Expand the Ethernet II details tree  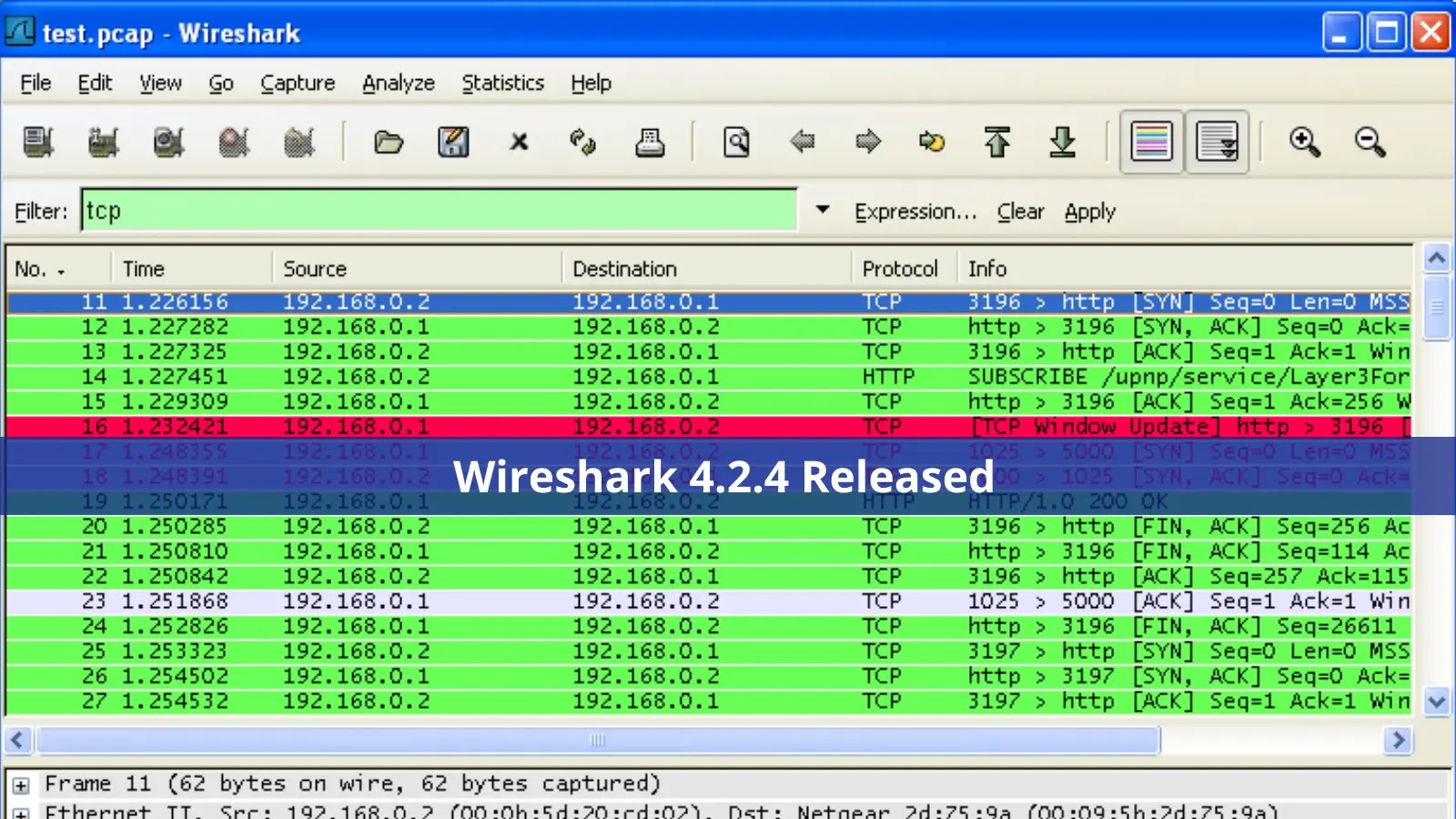[x=21, y=812]
